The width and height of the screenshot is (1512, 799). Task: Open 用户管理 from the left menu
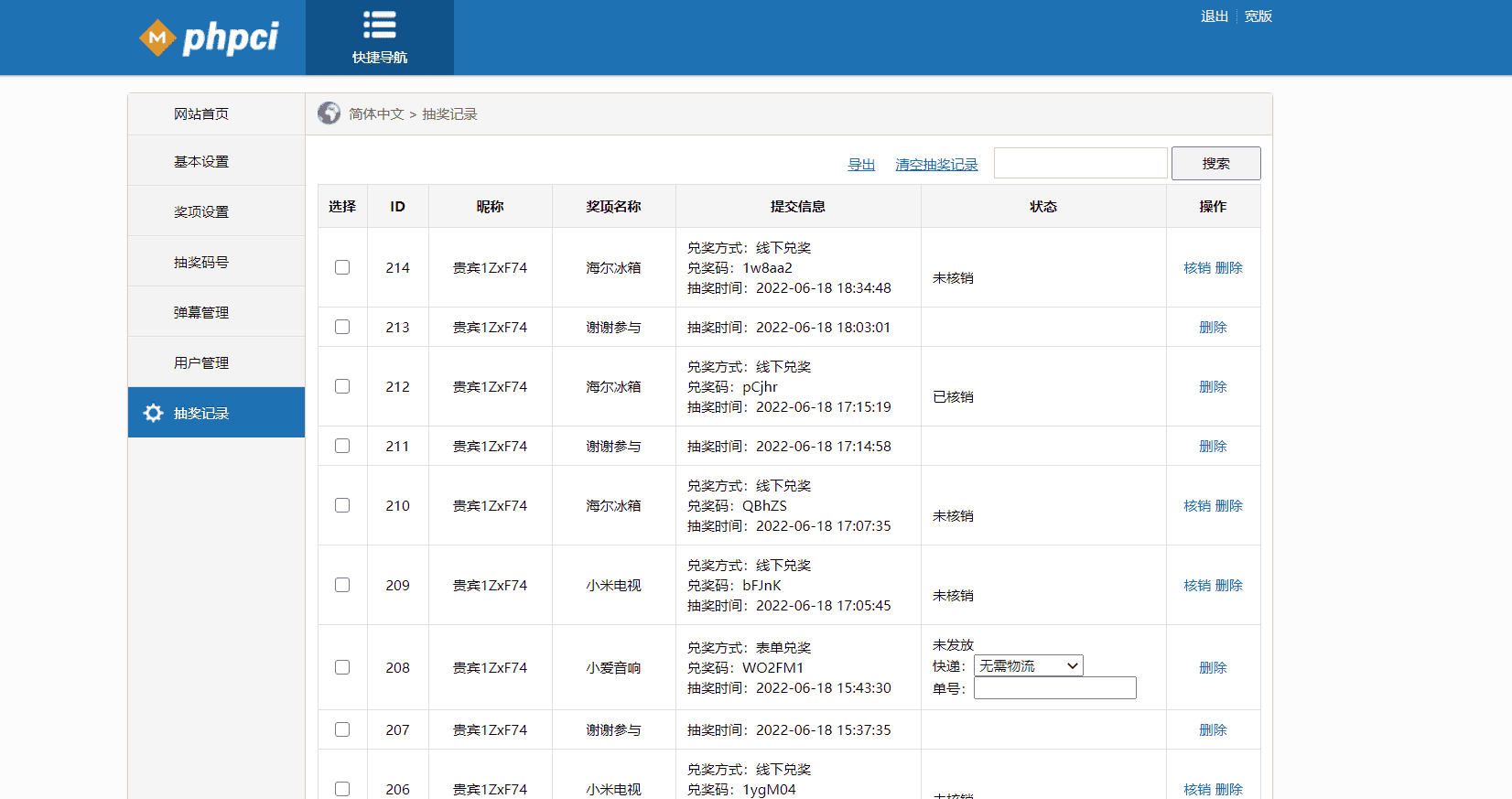pyautogui.click(x=201, y=362)
